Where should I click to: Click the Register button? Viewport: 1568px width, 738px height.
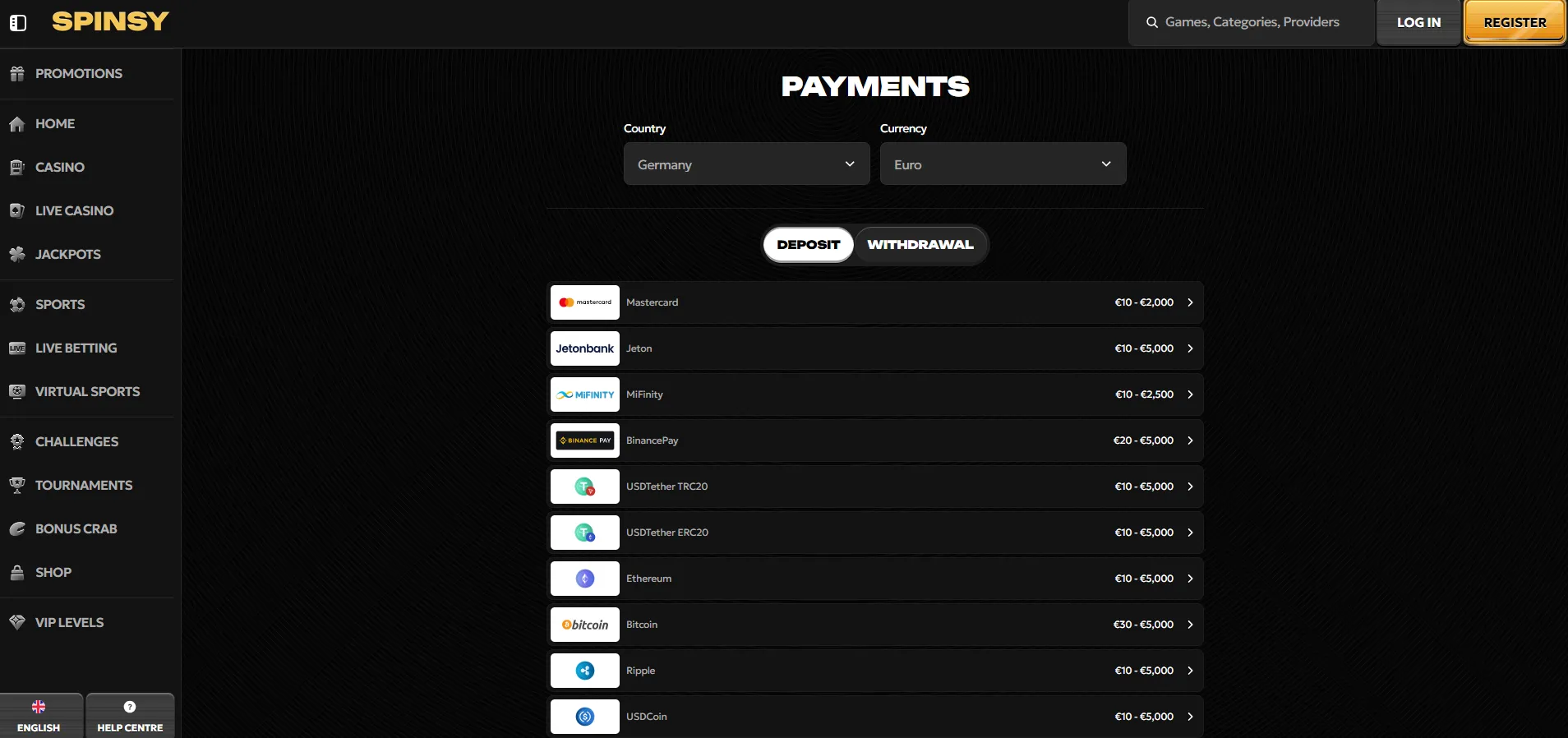click(x=1515, y=23)
